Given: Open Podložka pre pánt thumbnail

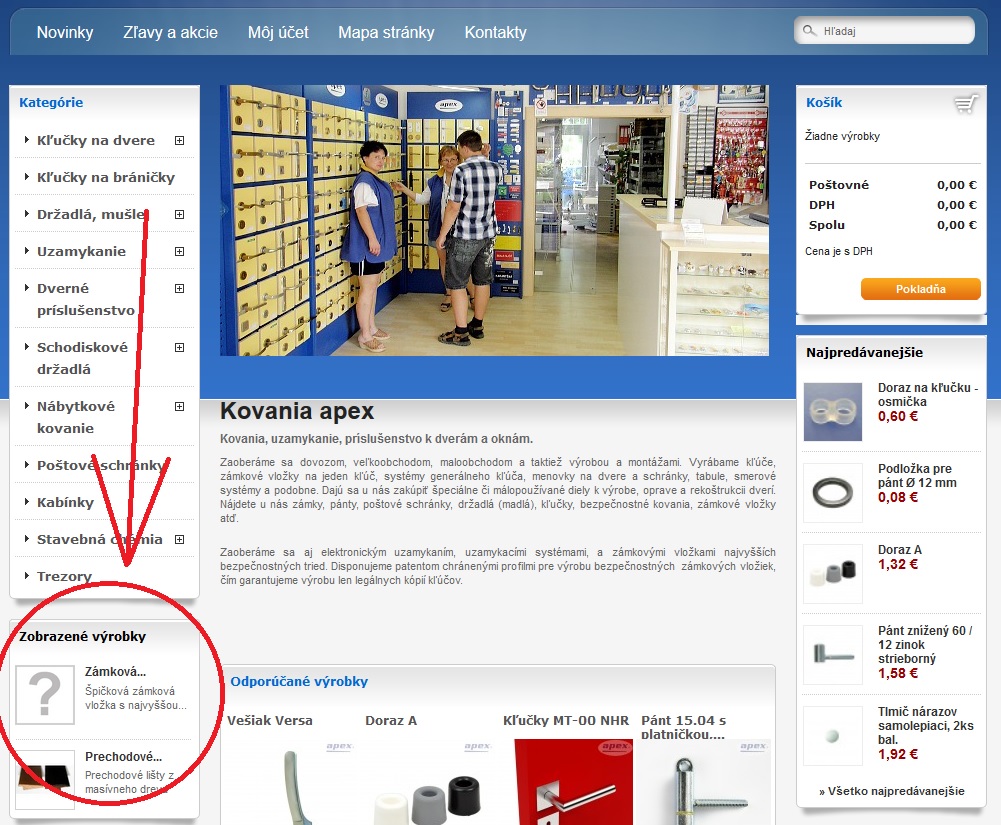Looking at the screenshot, I should click(832, 493).
